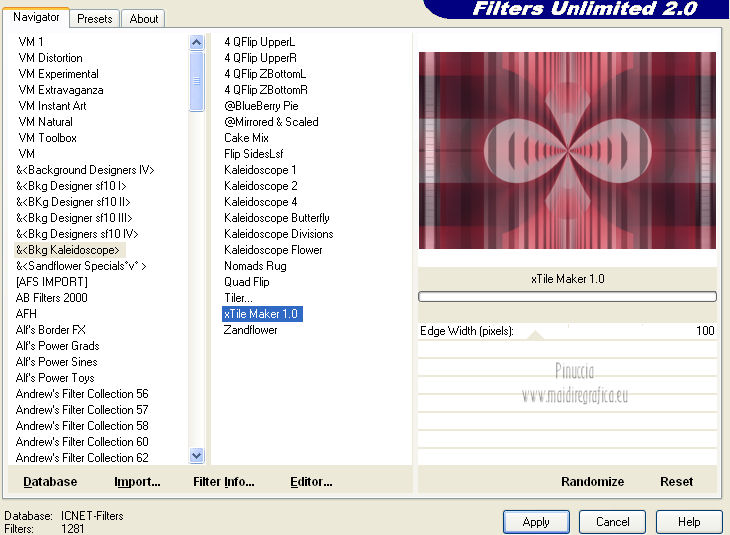Viewport: 730px width, 535px height.
Task: Select &<Bkg Designer sf10 I> category
Action: pos(71,186)
